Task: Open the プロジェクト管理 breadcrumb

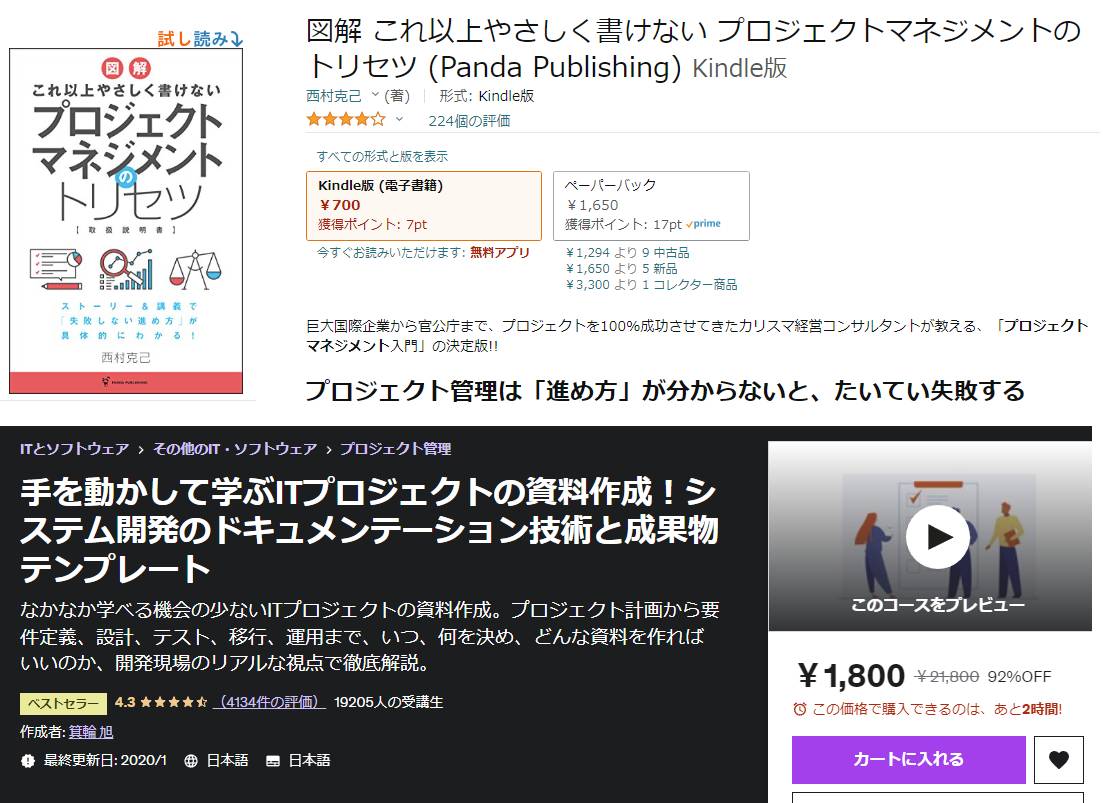Action: 395,449
